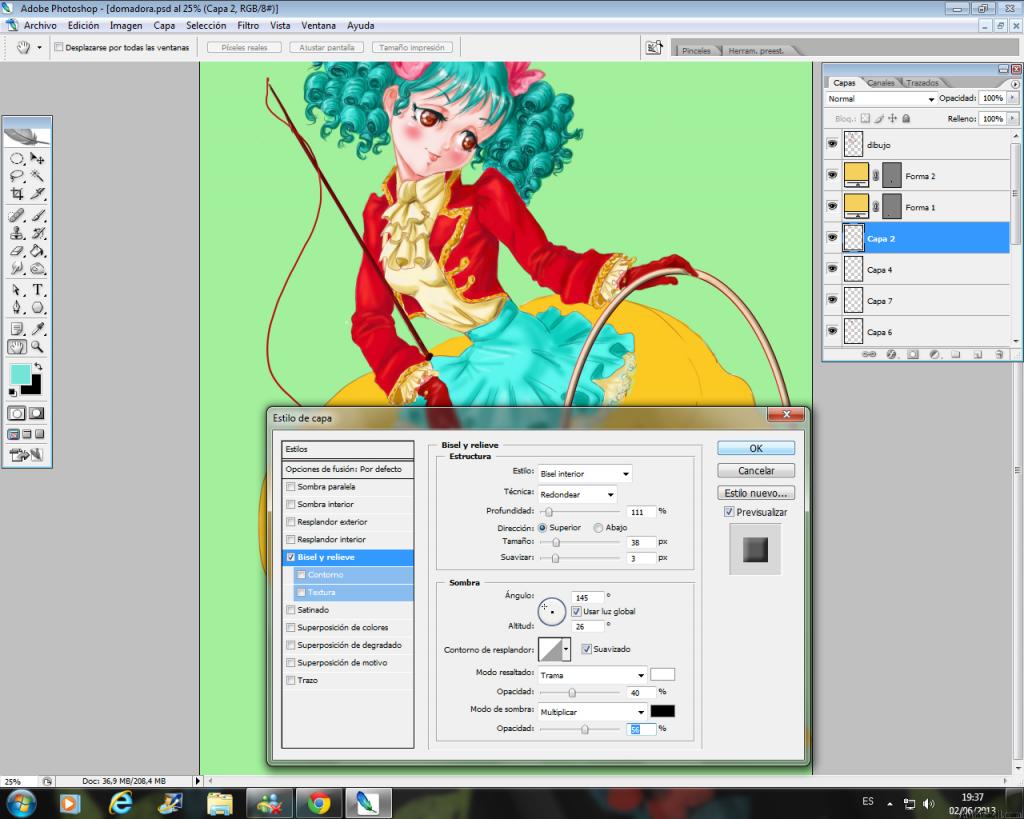
Task: Click the add layer style icon
Action: coord(891,355)
